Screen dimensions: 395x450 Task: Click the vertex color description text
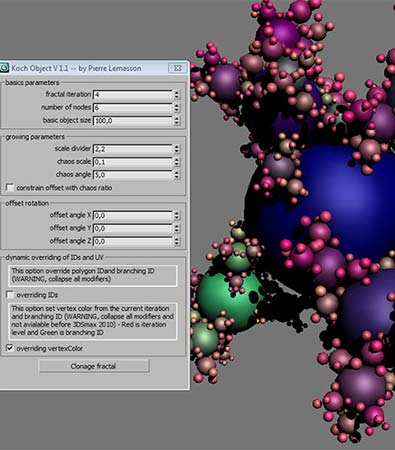[92, 321]
